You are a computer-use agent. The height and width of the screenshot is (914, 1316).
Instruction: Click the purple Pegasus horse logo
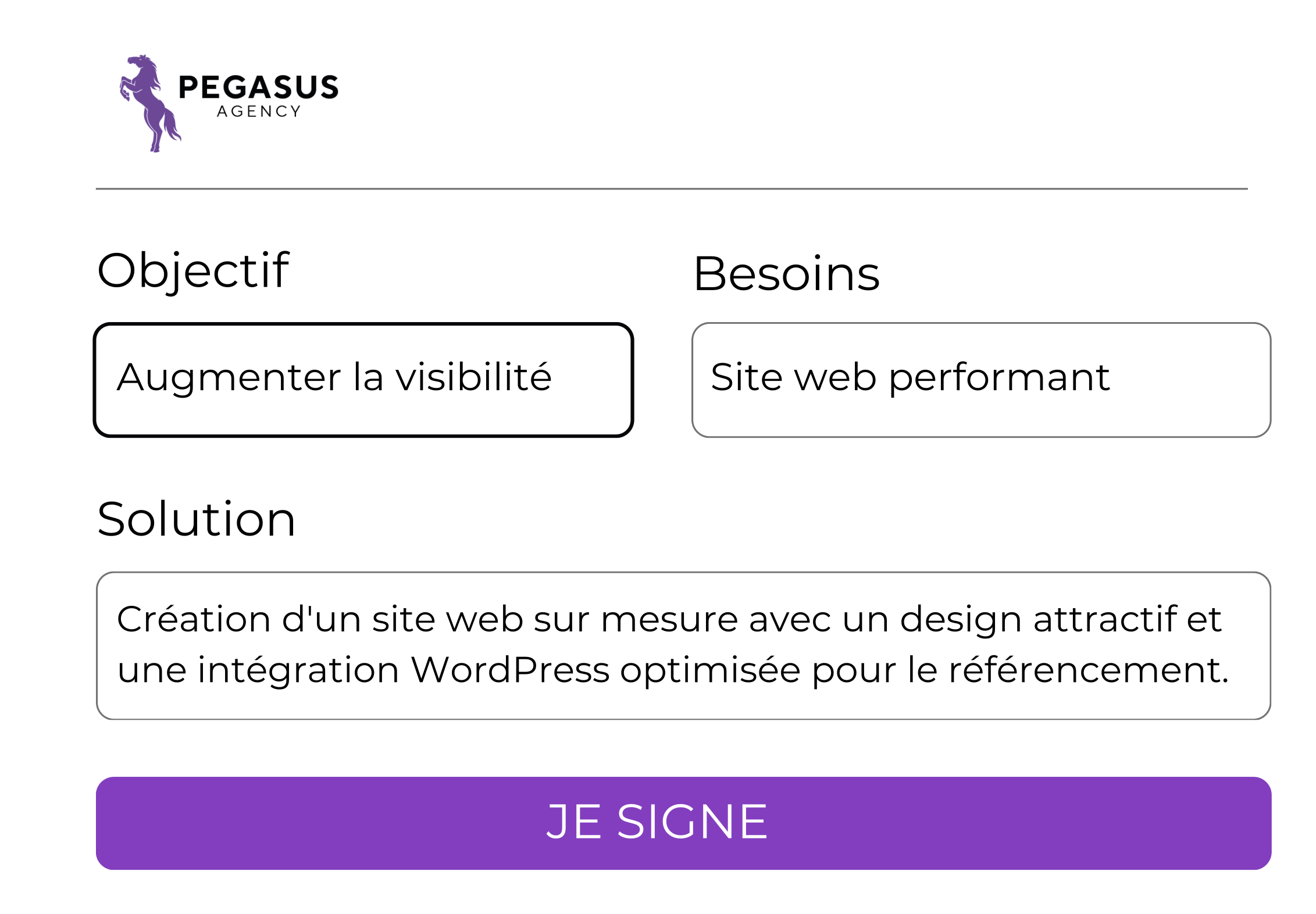tap(150, 103)
